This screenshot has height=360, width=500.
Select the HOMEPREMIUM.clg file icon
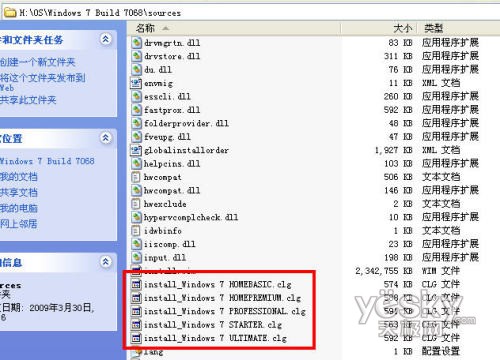coord(136,298)
